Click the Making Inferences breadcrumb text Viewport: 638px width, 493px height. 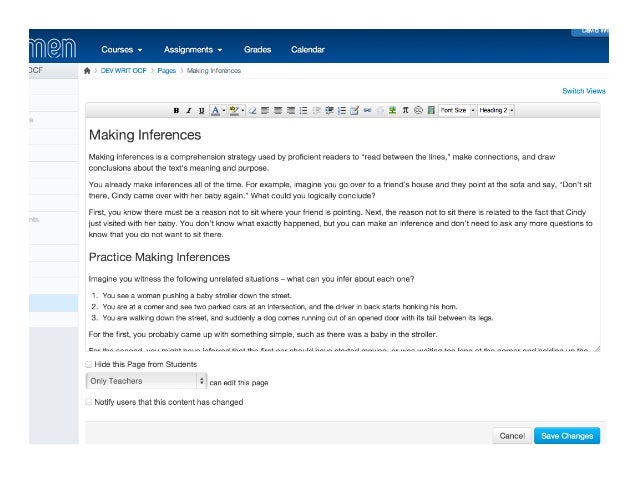click(x=214, y=70)
